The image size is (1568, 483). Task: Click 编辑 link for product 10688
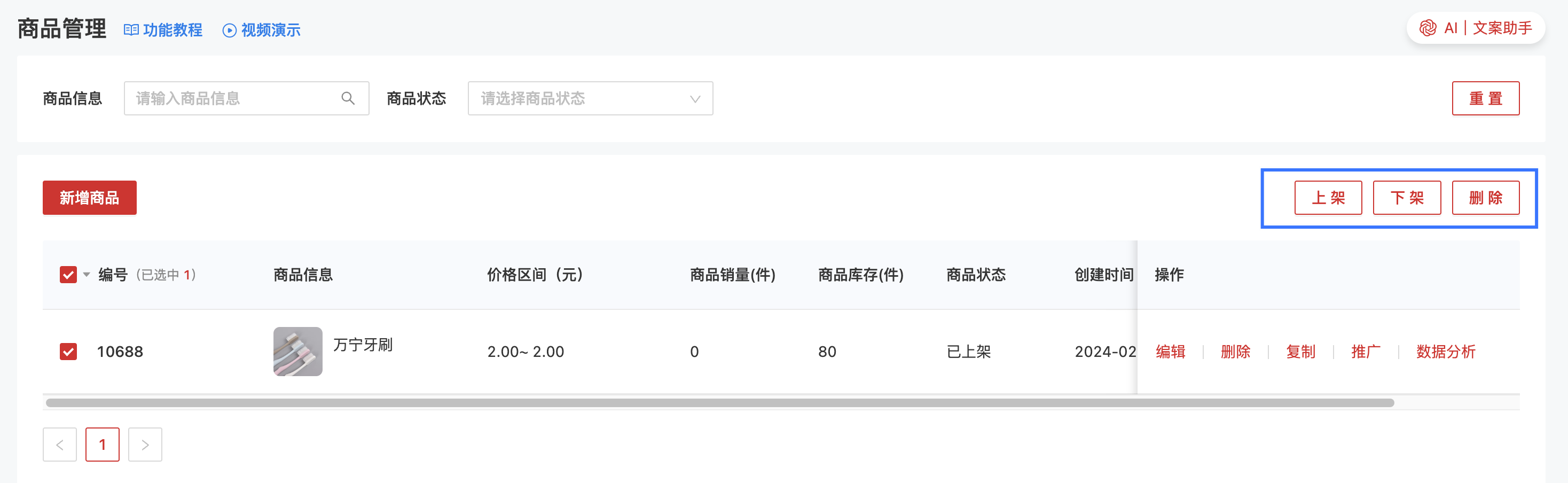click(x=1170, y=352)
